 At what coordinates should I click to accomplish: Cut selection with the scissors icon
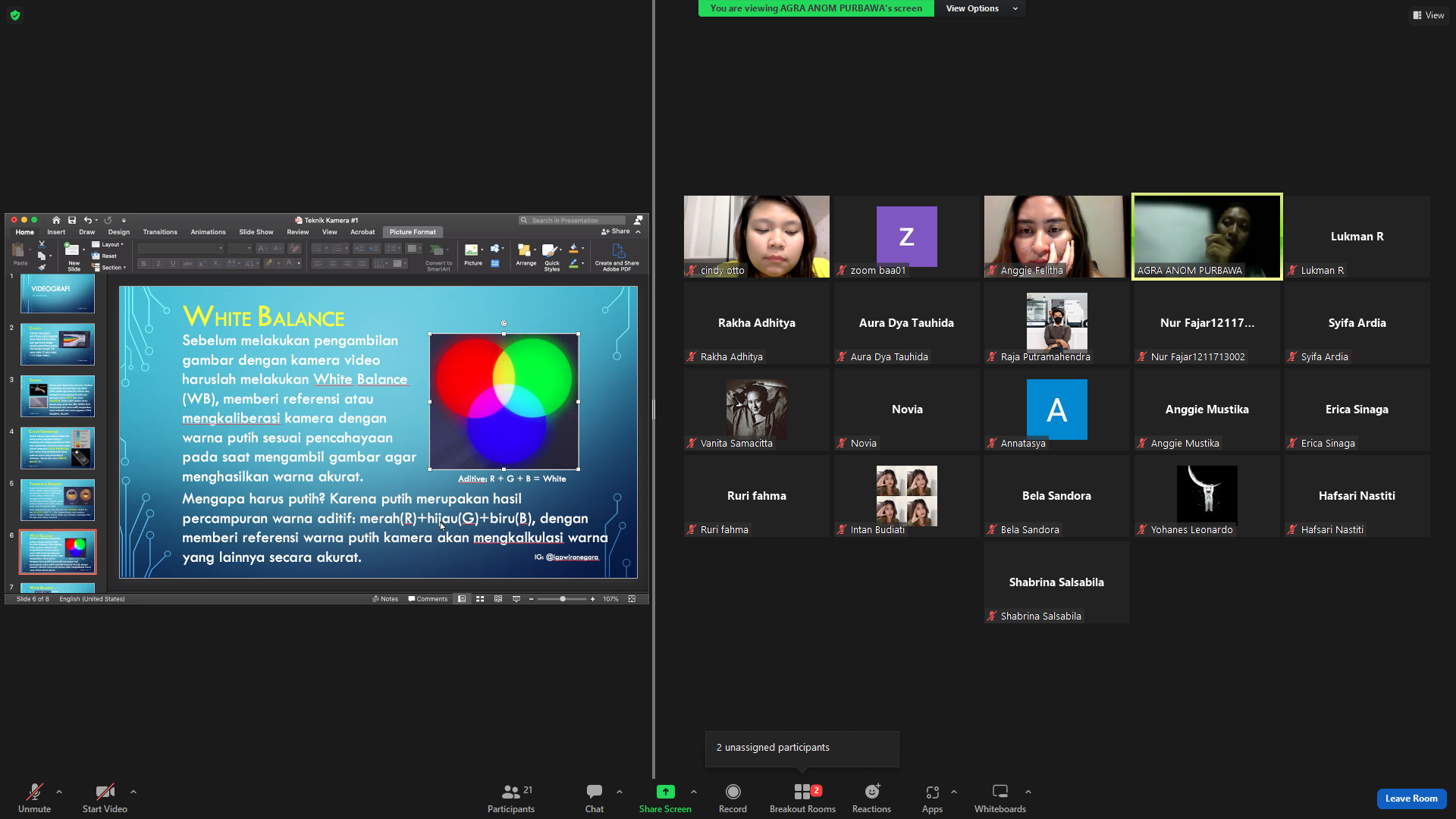(x=42, y=244)
